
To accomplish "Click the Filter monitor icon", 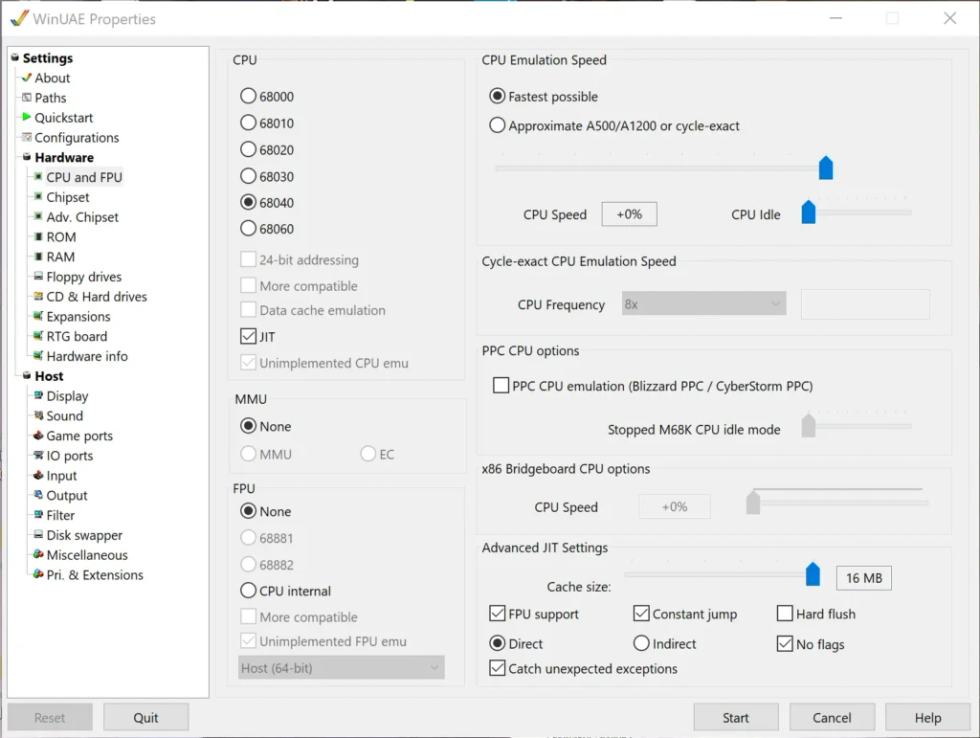I will tap(38, 515).
